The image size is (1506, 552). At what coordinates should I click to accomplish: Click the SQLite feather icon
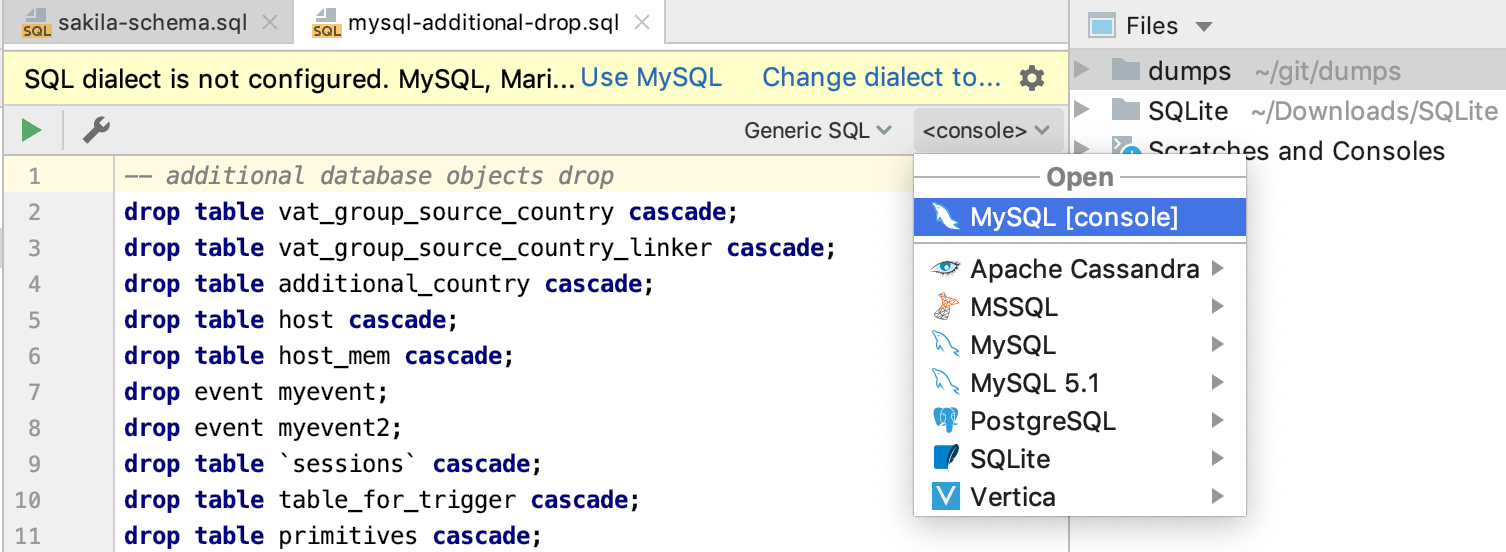(x=945, y=459)
